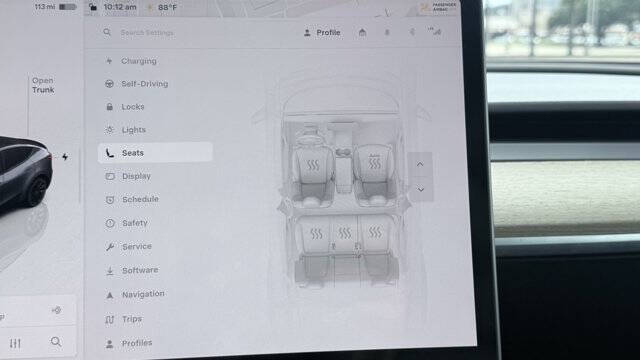Open the equalizer sliders icon
Image resolution: width=640 pixels, height=360 pixels.
[15, 344]
